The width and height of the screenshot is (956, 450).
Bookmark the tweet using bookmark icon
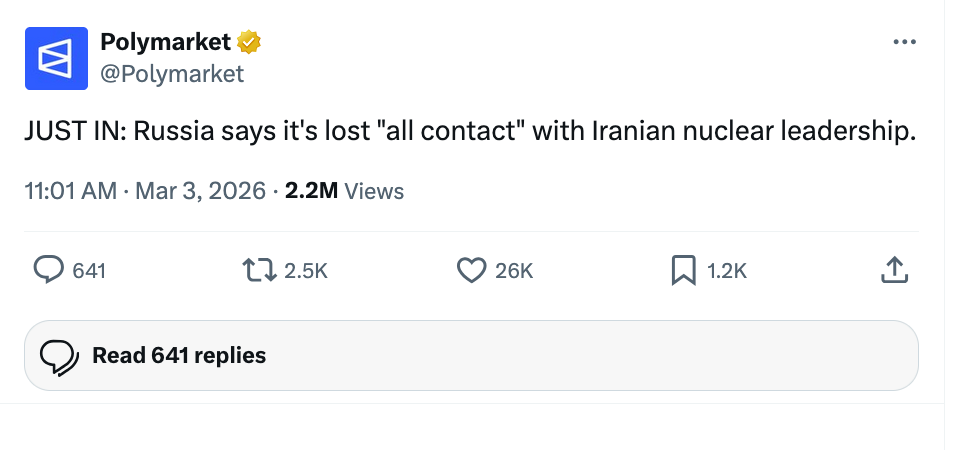683,269
